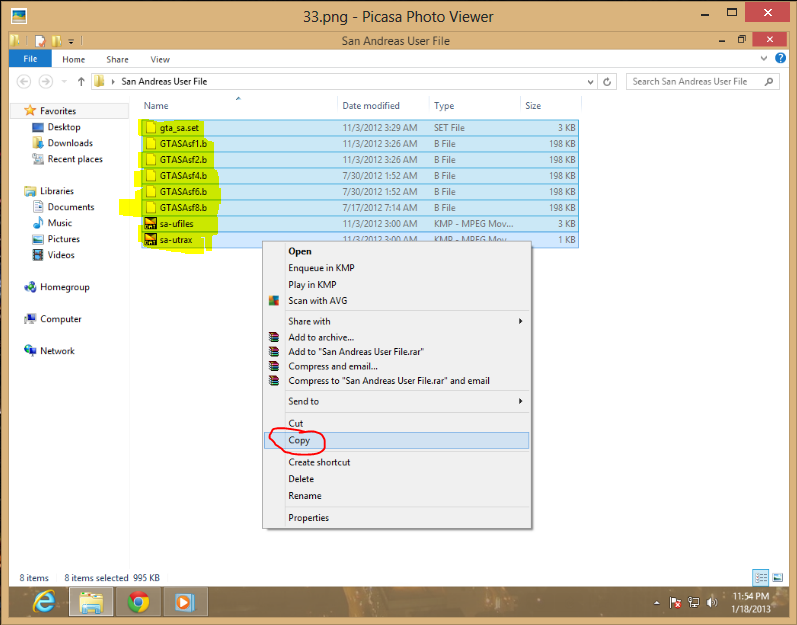This screenshot has height=625, width=797.
Task: Click the Picasa Photo Viewer title icon
Action: point(19,16)
